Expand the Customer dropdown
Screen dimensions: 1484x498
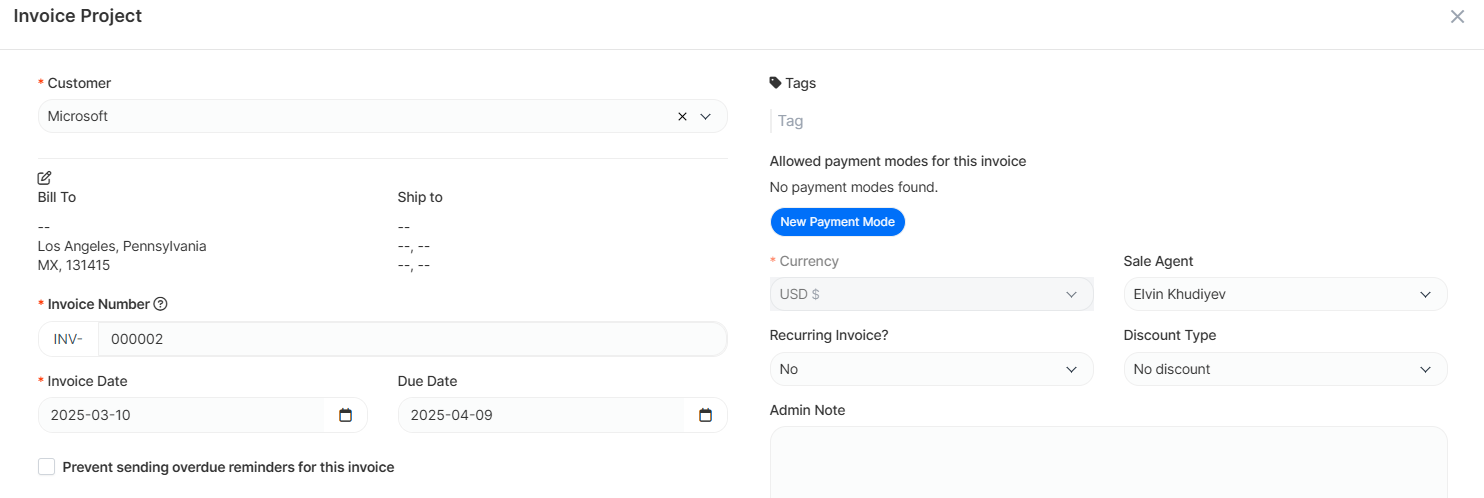pos(705,116)
